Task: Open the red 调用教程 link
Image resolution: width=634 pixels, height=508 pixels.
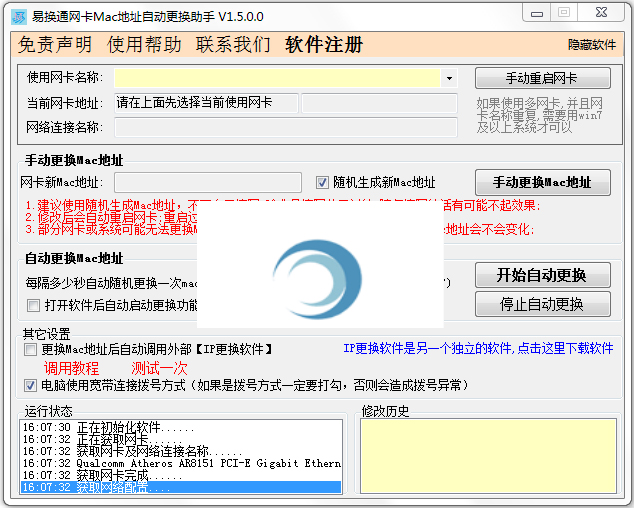Action: tap(71, 368)
